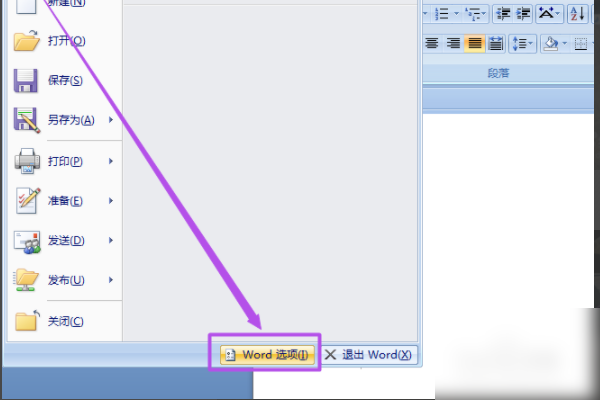Click the 退出 Word(X) button

click(369, 355)
